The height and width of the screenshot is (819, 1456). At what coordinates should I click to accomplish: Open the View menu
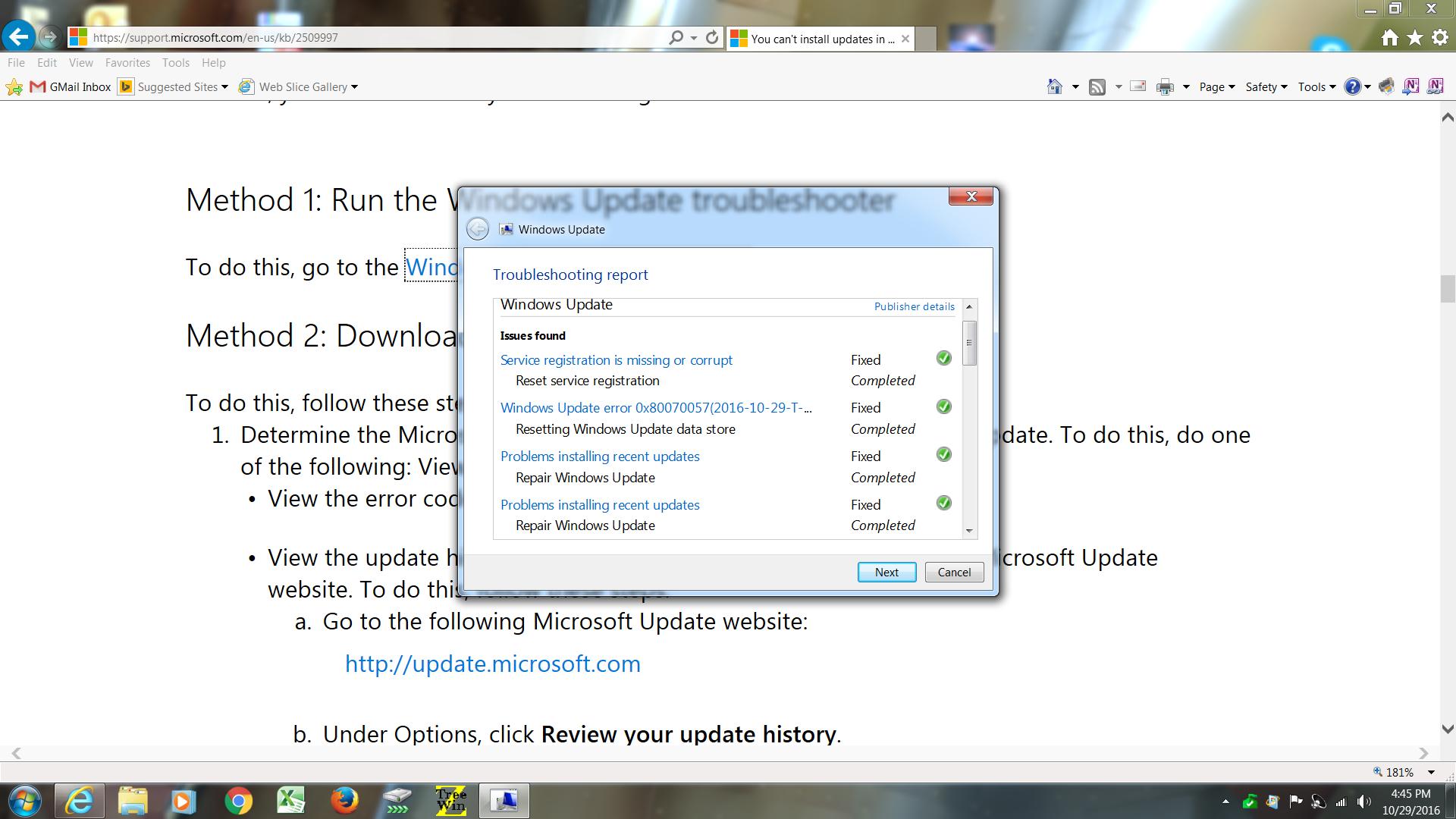click(80, 62)
